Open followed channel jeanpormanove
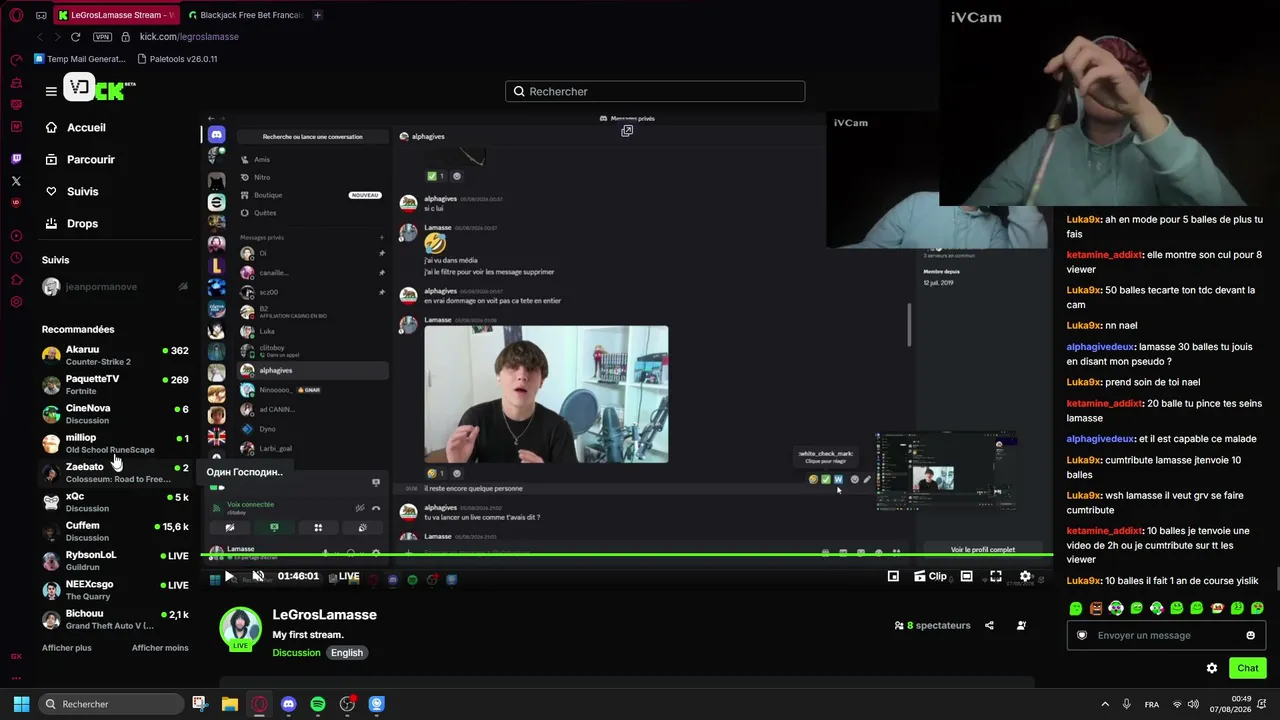The width and height of the screenshot is (1280, 720). pos(116,287)
